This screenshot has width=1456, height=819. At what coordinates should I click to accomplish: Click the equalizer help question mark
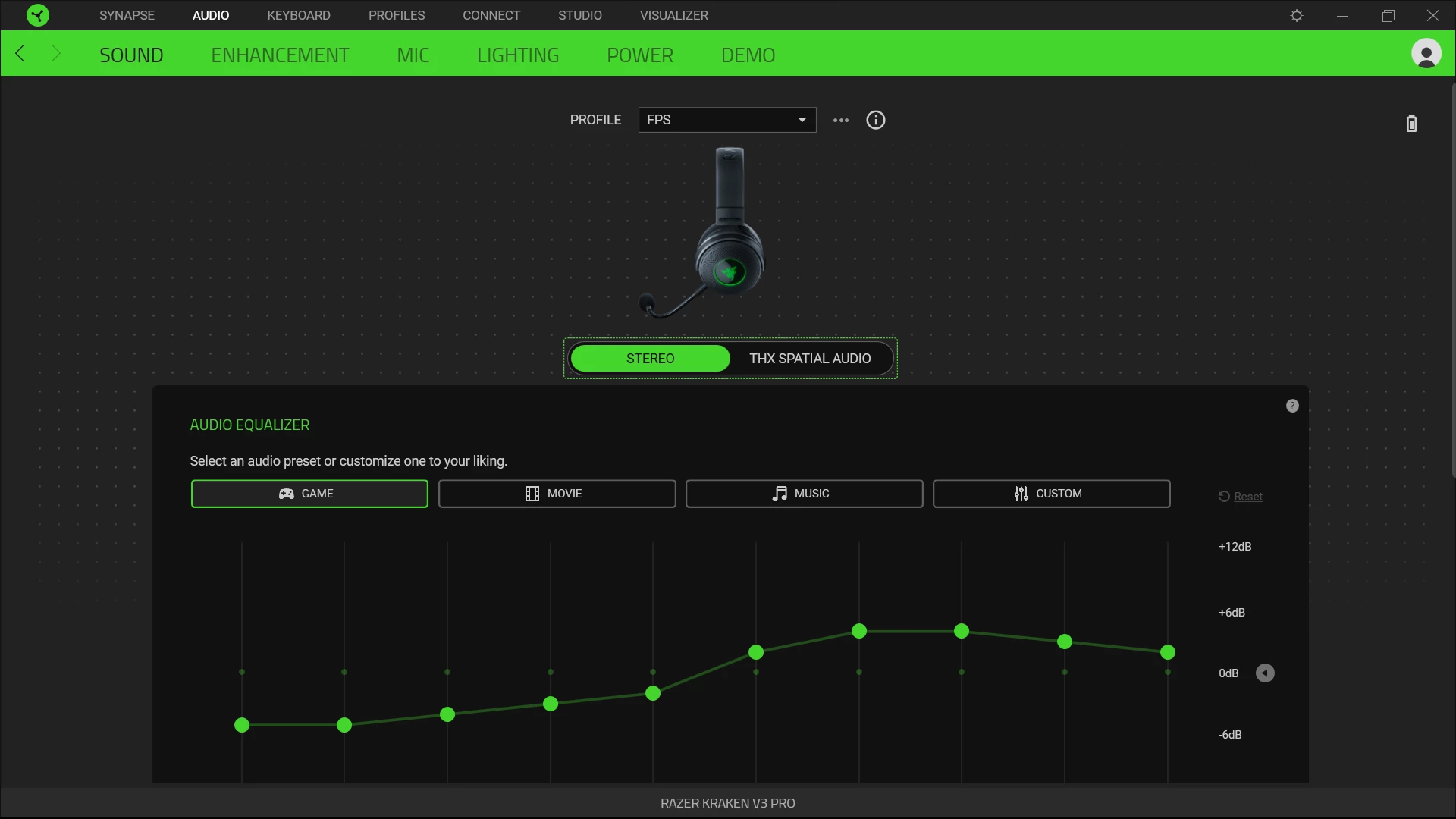point(1292,406)
